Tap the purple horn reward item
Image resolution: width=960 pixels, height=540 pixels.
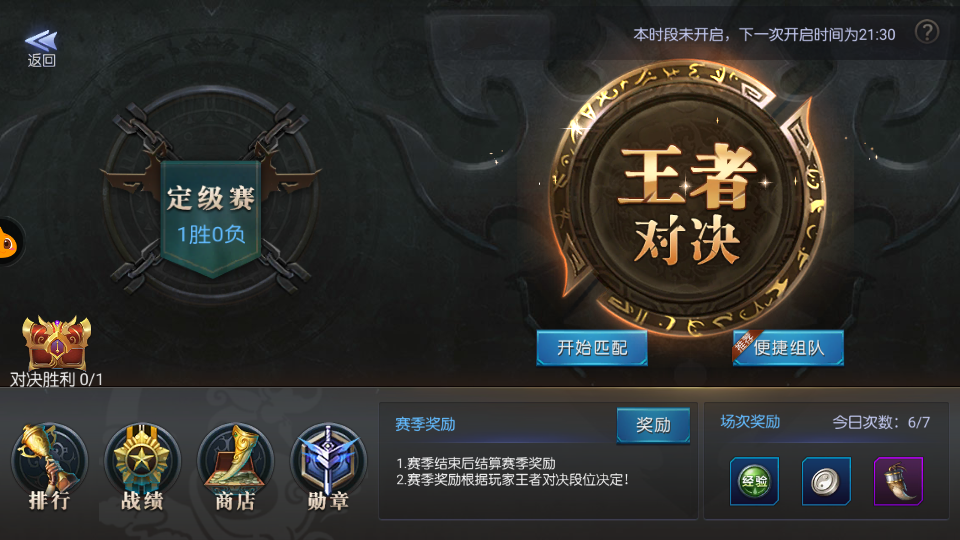[x=898, y=481]
